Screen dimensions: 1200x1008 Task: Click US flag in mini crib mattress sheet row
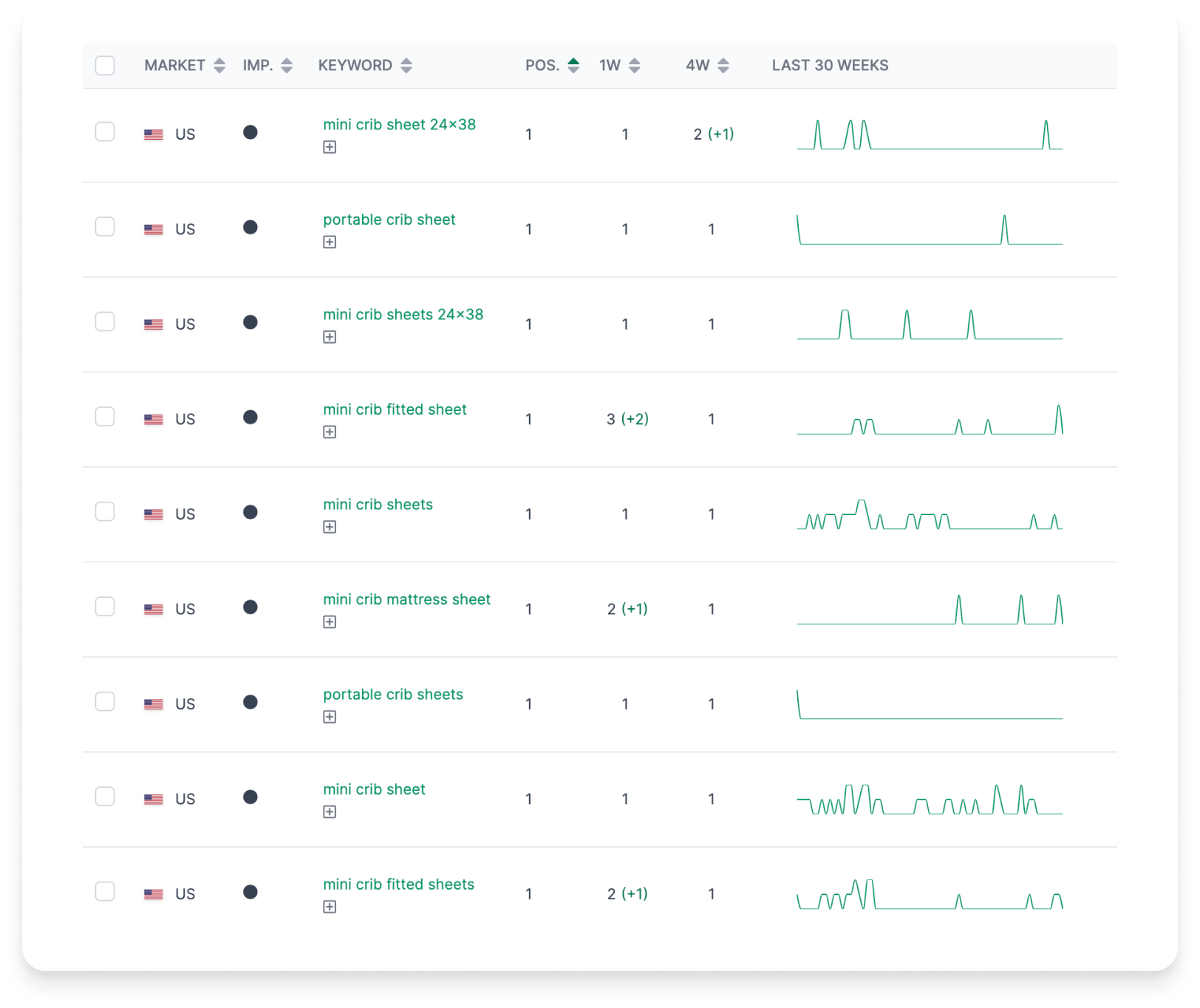154,610
